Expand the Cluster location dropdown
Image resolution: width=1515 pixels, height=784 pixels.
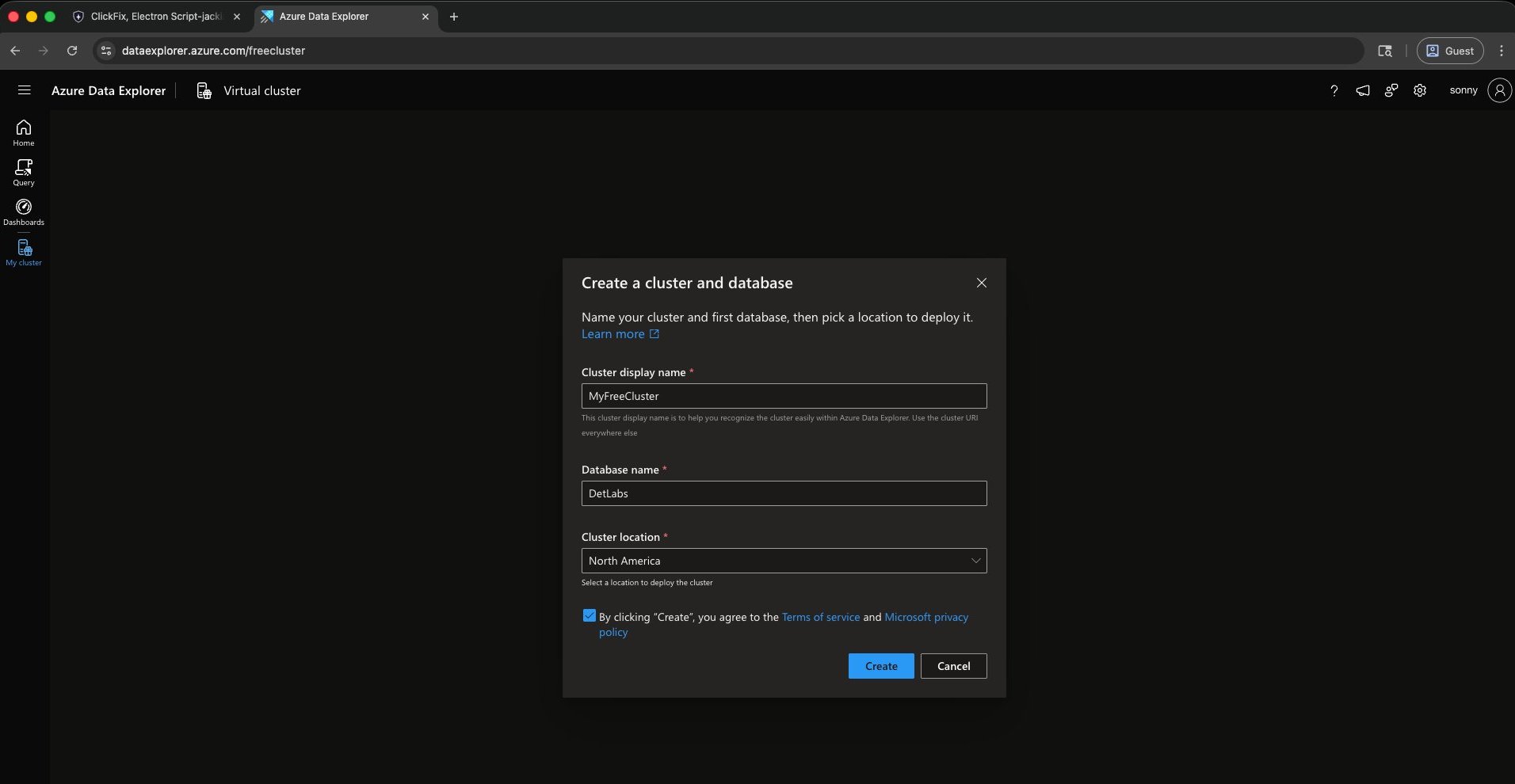(x=784, y=561)
